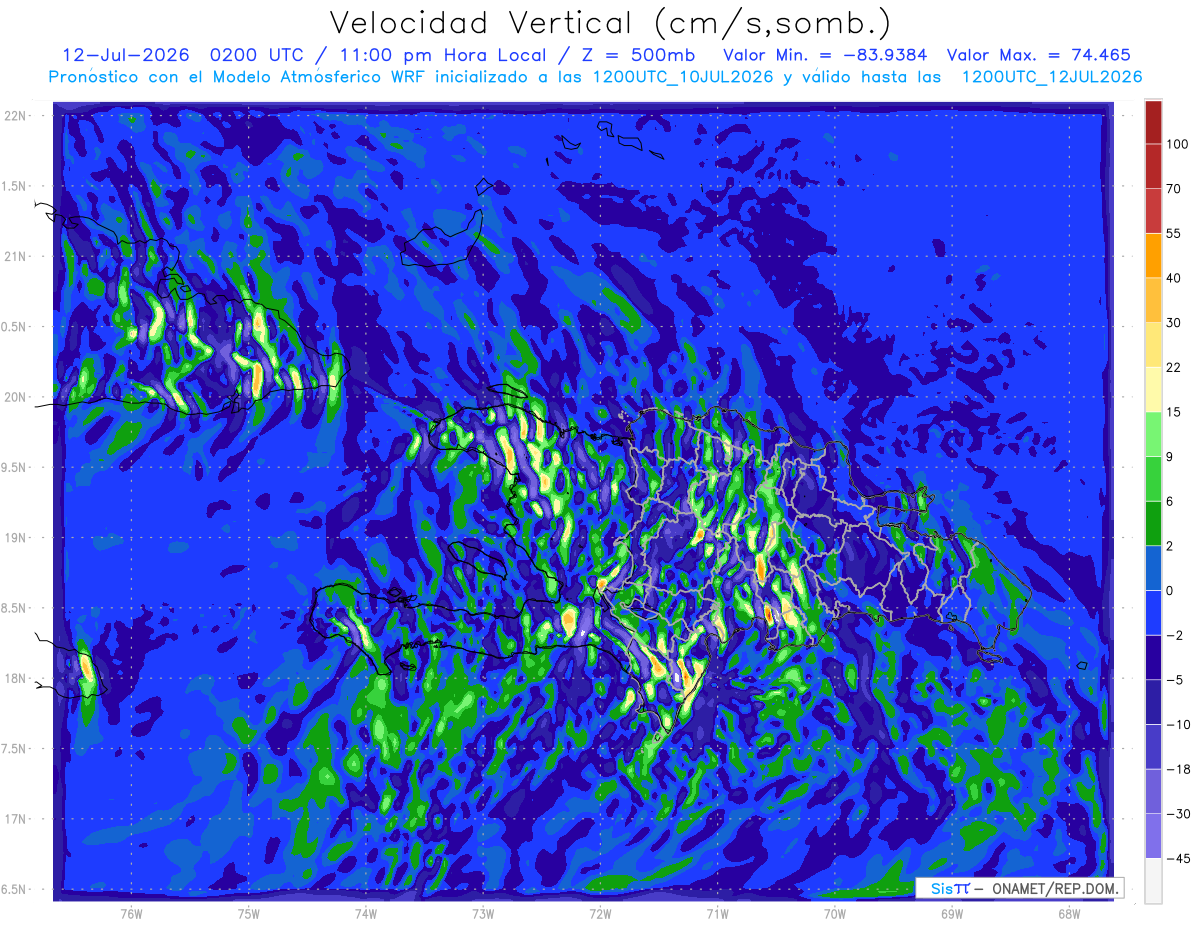1200x927 pixels.
Task: Click the "76W" longitude label
Action: [x=131, y=913]
